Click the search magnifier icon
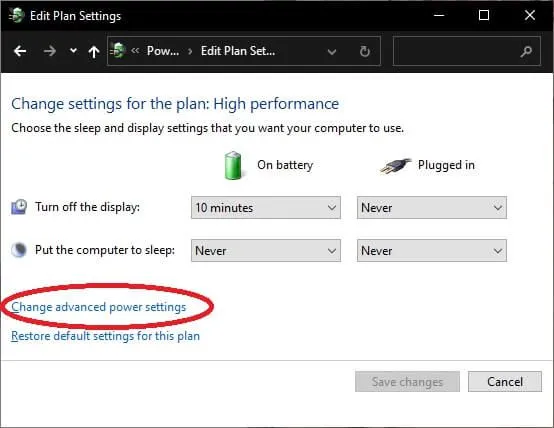554x428 pixels. 526,52
